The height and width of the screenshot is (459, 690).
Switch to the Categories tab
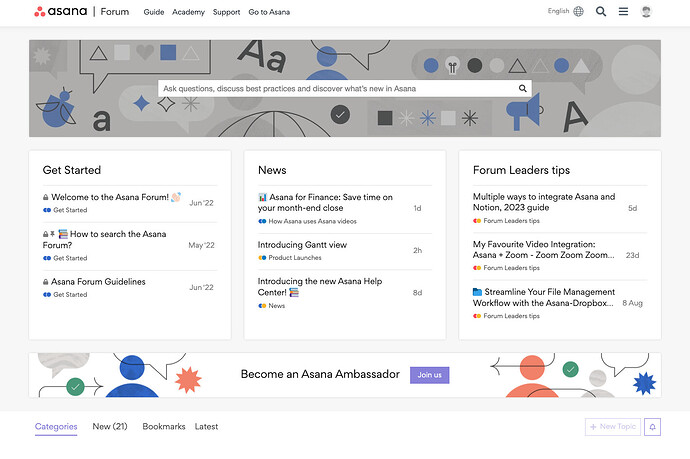[x=56, y=426]
